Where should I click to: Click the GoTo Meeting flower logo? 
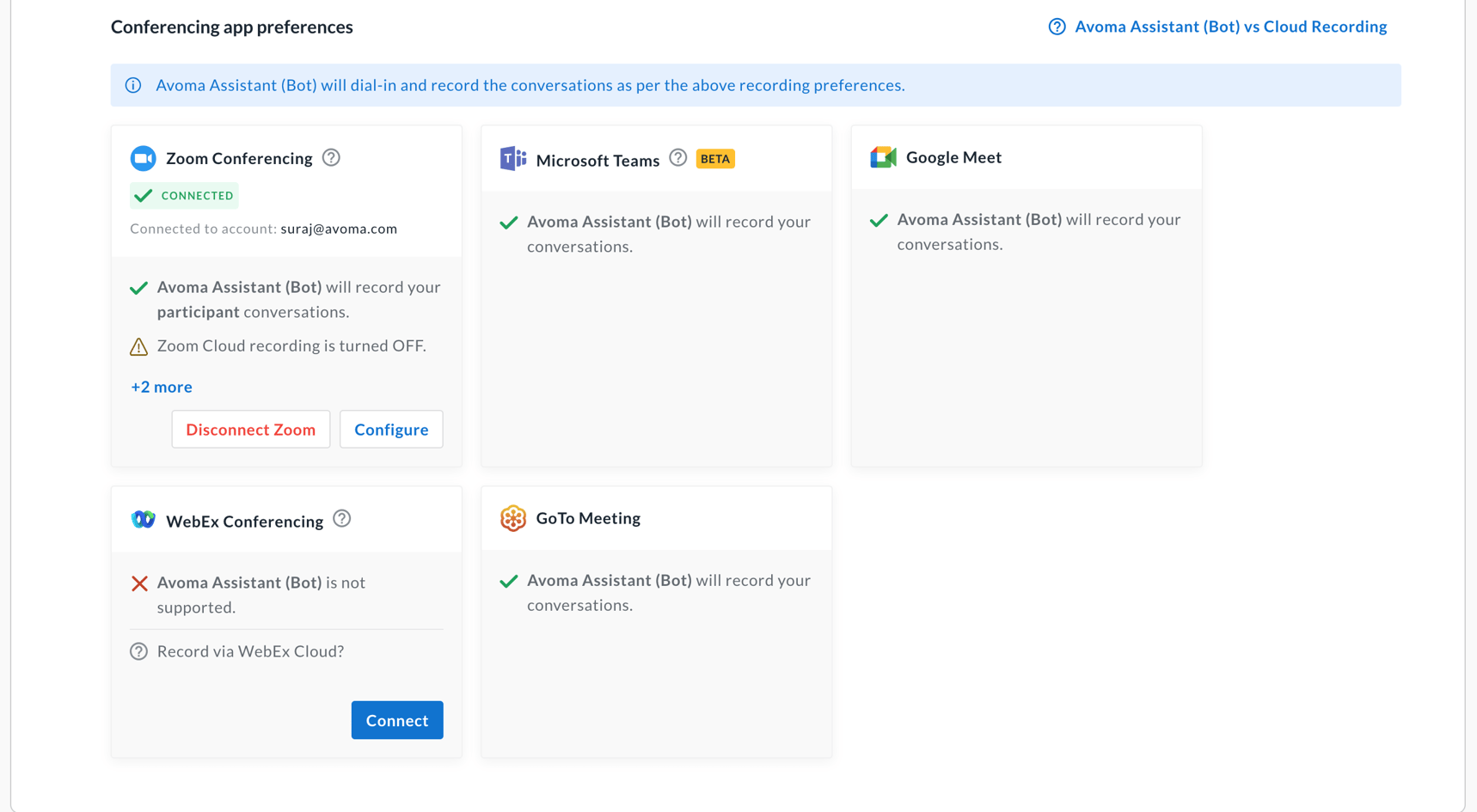pos(512,518)
